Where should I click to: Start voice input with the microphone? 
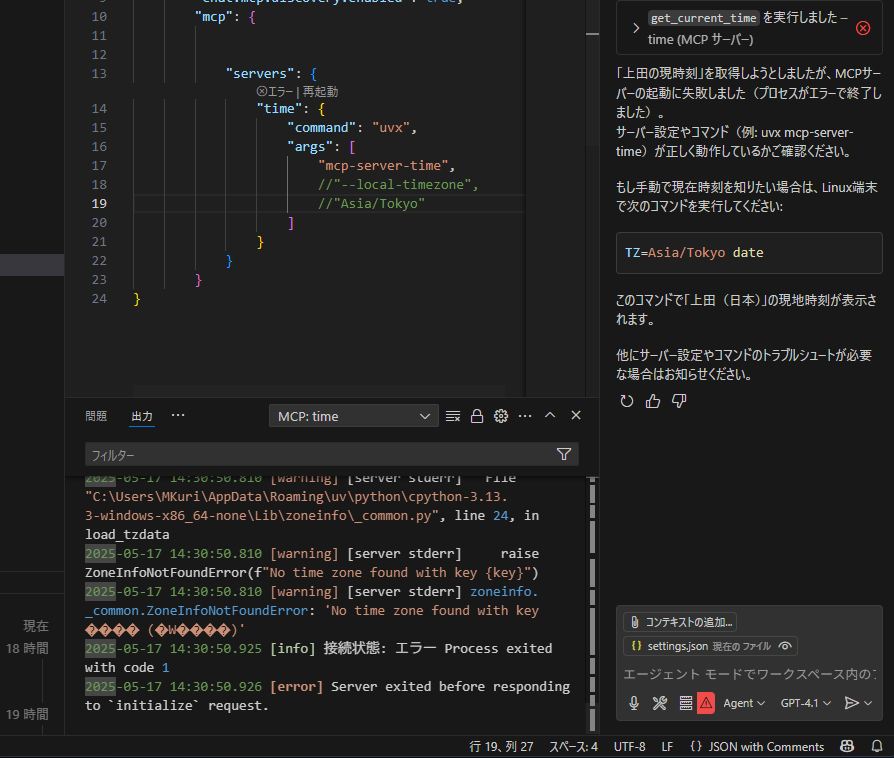coord(634,703)
